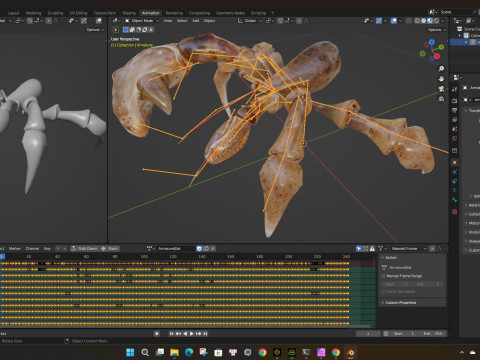Viewport: 480px width, 360px height.
Task: Open the green Armature data properties tab icon
Action: [455, 190]
